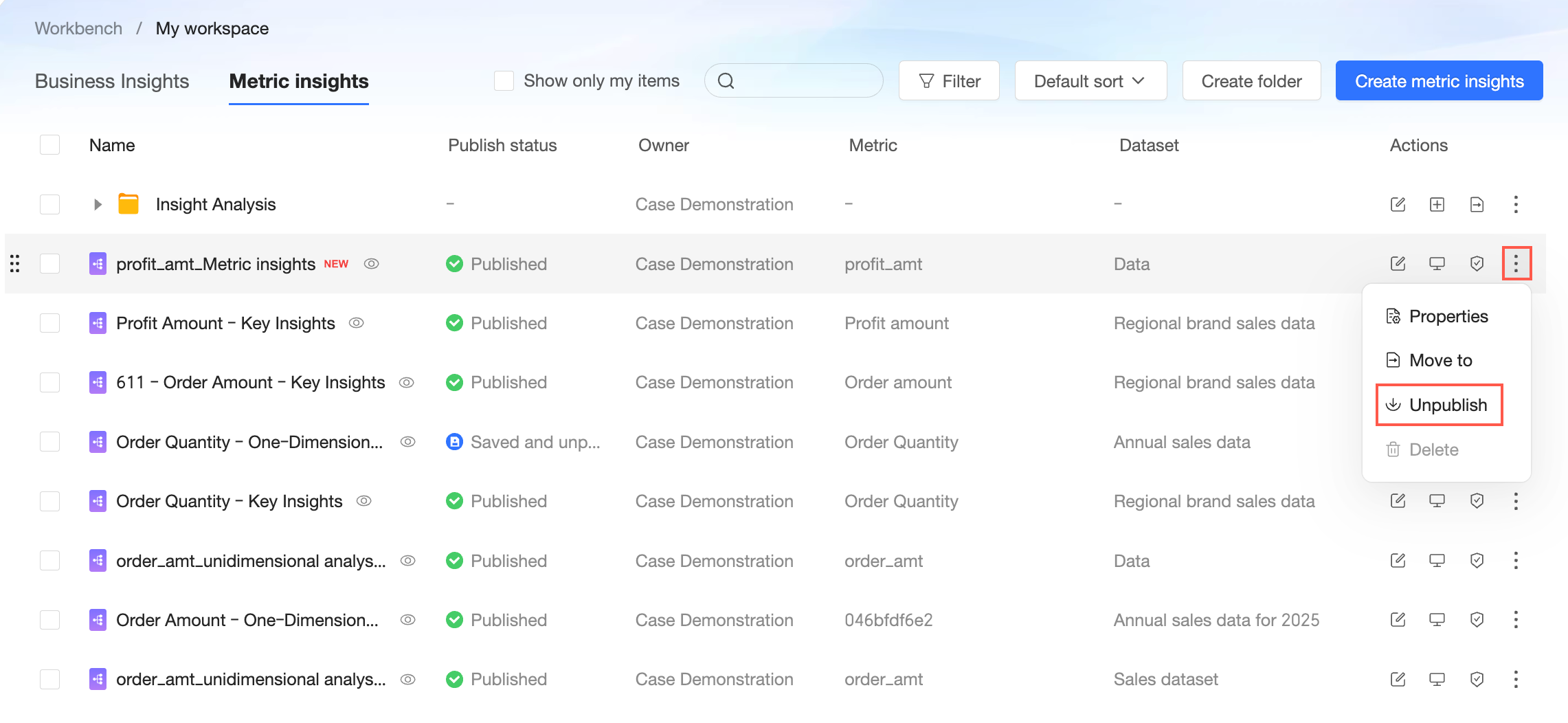
Task: Select all rows with header checkbox
Action: click(x=50, y=145)
